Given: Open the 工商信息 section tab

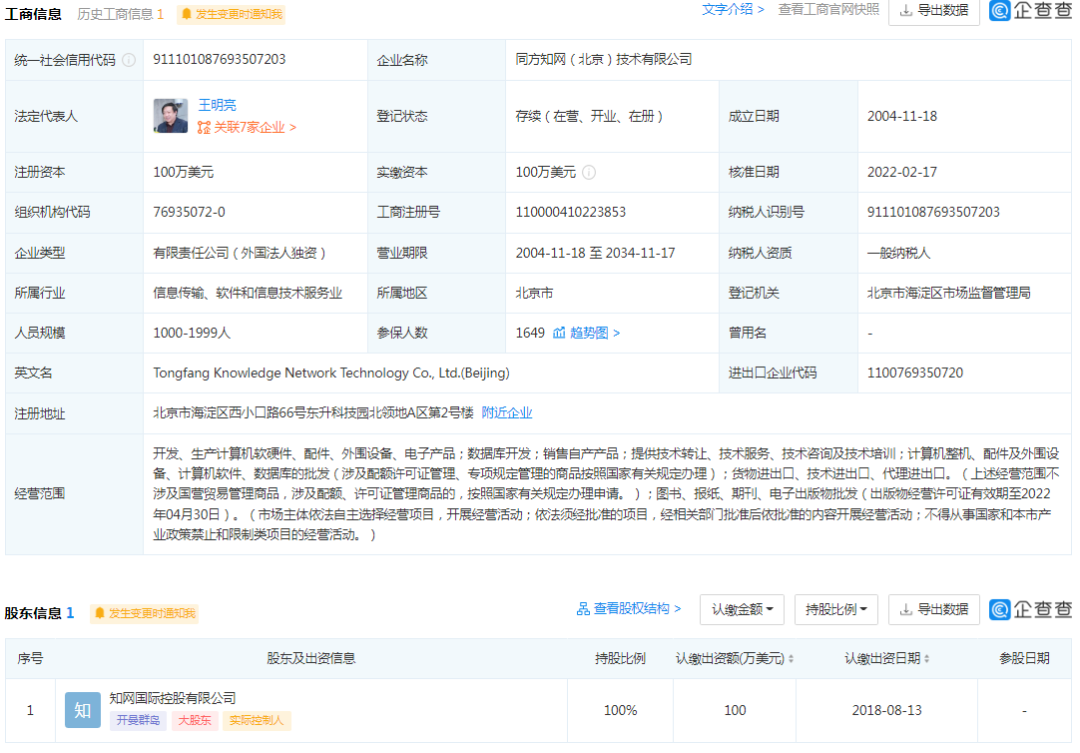Looking at the screenshot, I should 33,14.
